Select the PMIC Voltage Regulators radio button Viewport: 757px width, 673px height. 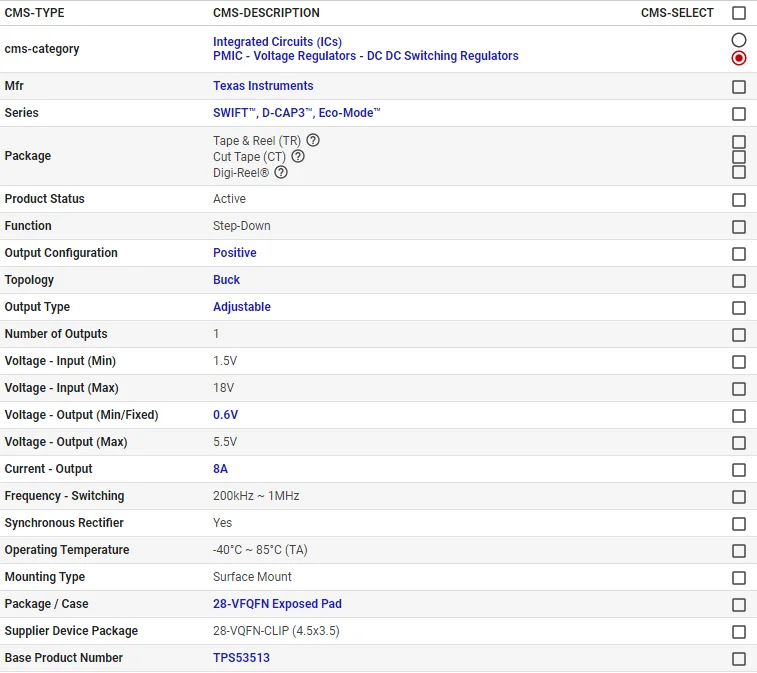(739, 58)
